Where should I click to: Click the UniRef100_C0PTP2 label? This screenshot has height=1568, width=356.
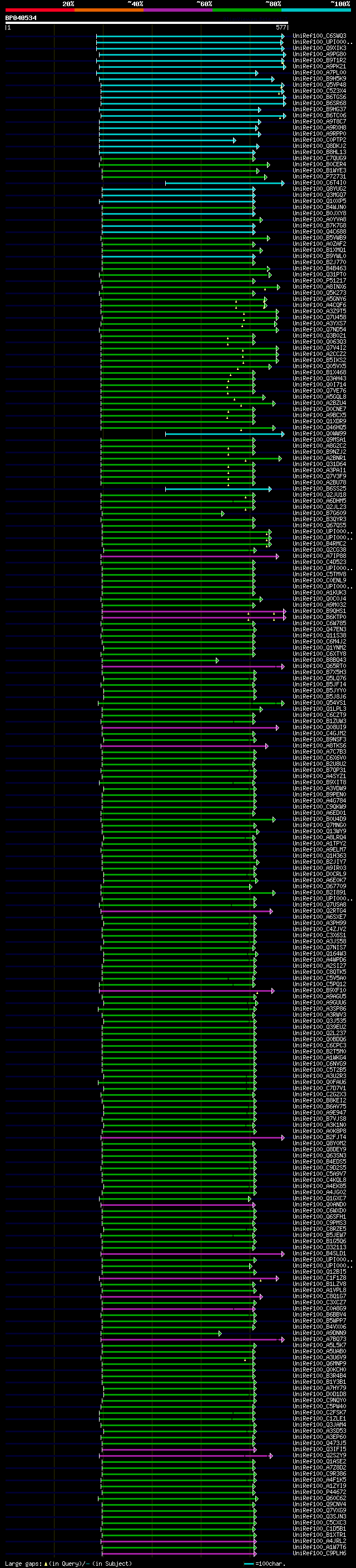[x=319, y=140]
